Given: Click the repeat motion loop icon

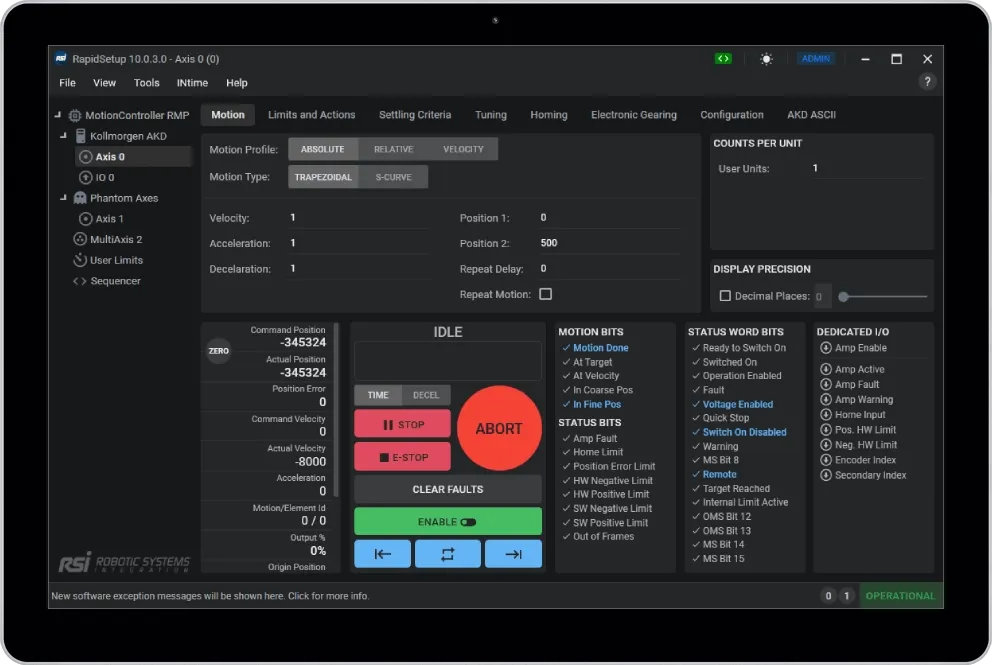Looking at the screenshot, I should click(447, 553).
